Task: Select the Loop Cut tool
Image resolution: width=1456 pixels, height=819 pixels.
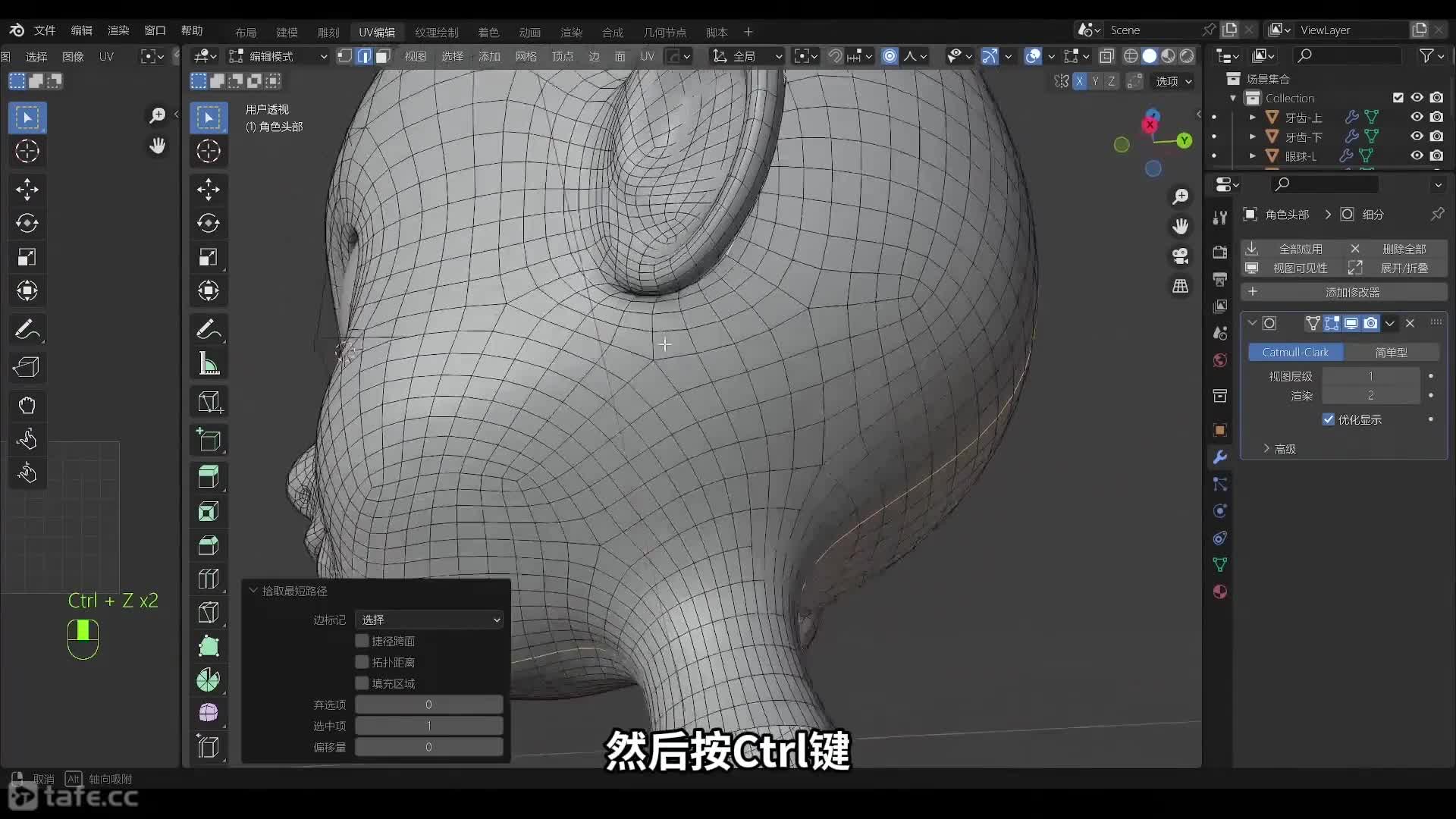Action: click(209, 579)
